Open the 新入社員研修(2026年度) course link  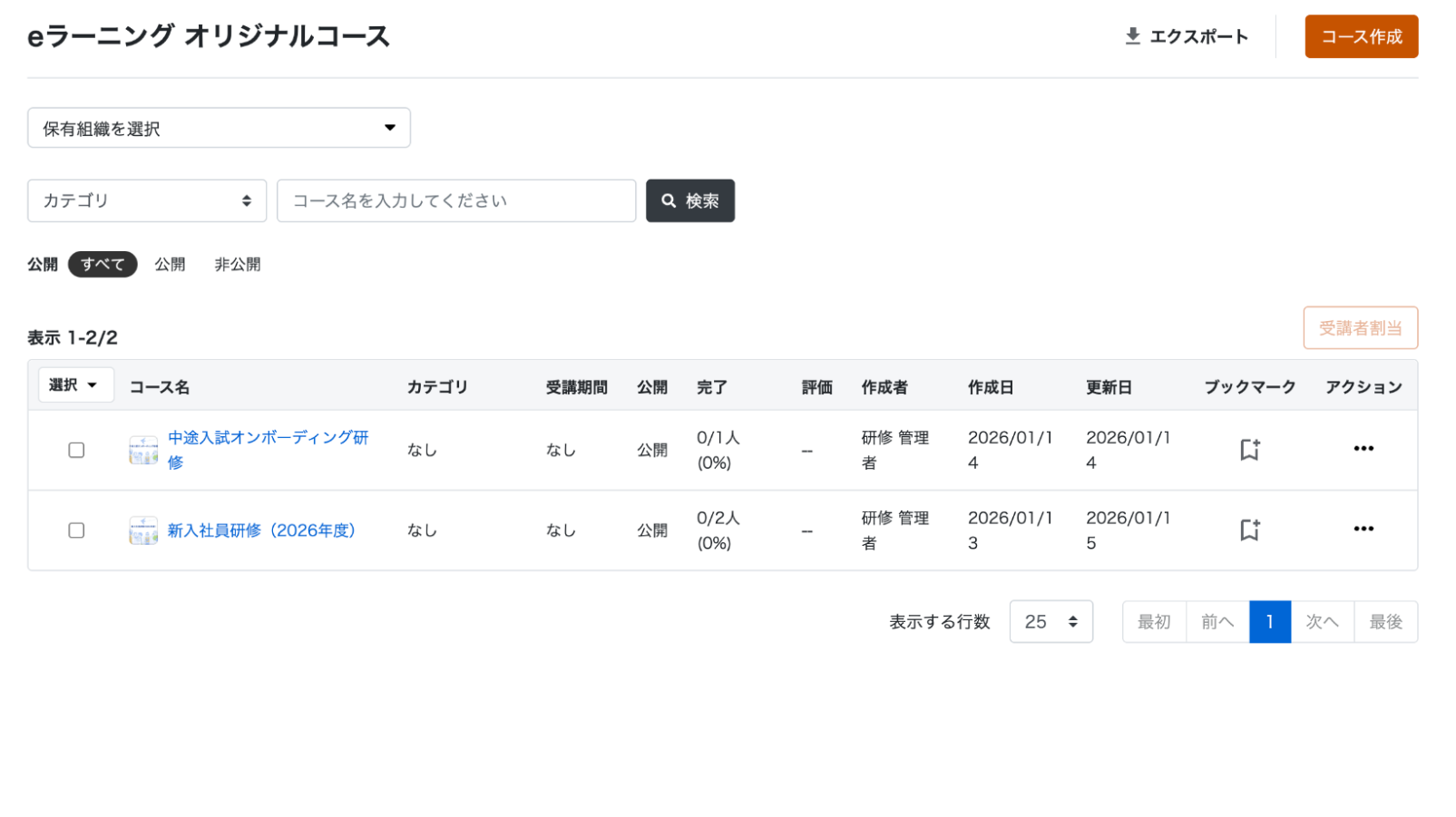point(261,530)
